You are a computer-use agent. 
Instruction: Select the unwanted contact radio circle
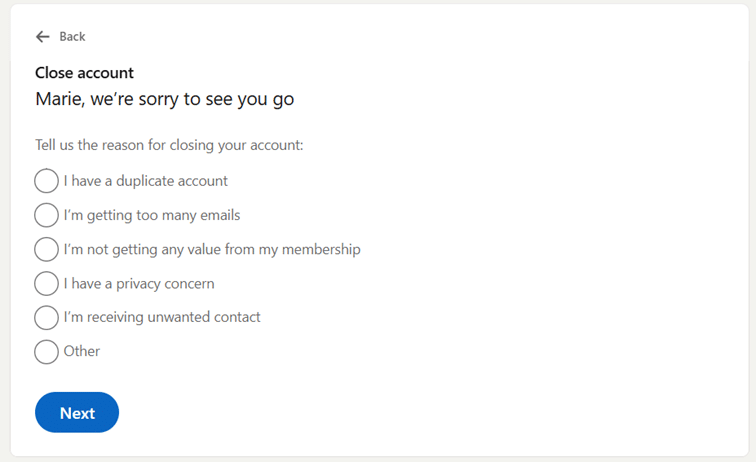(46, 317)
